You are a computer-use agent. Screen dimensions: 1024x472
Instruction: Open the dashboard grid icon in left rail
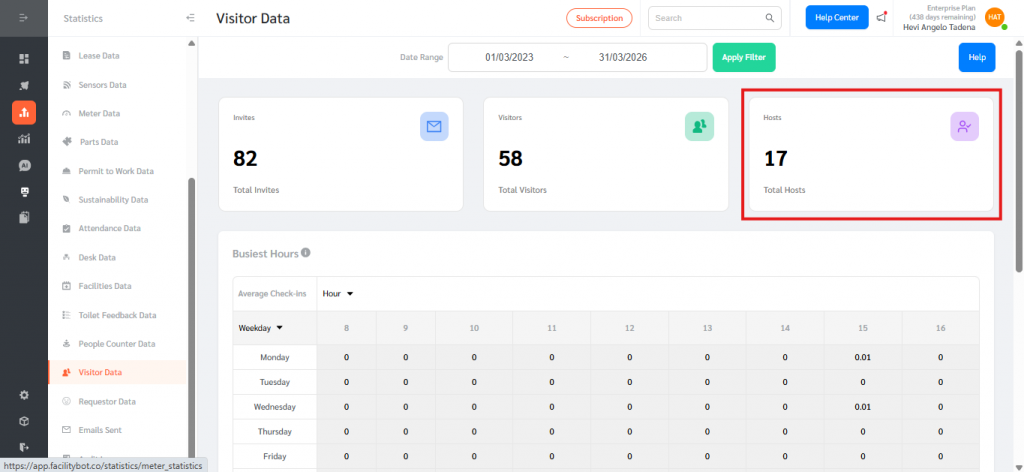(x=24, y=59)
